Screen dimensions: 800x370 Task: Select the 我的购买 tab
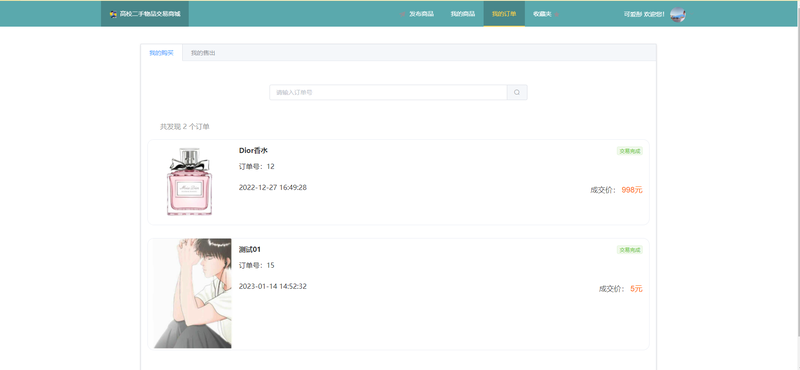[x=161, y=53]
